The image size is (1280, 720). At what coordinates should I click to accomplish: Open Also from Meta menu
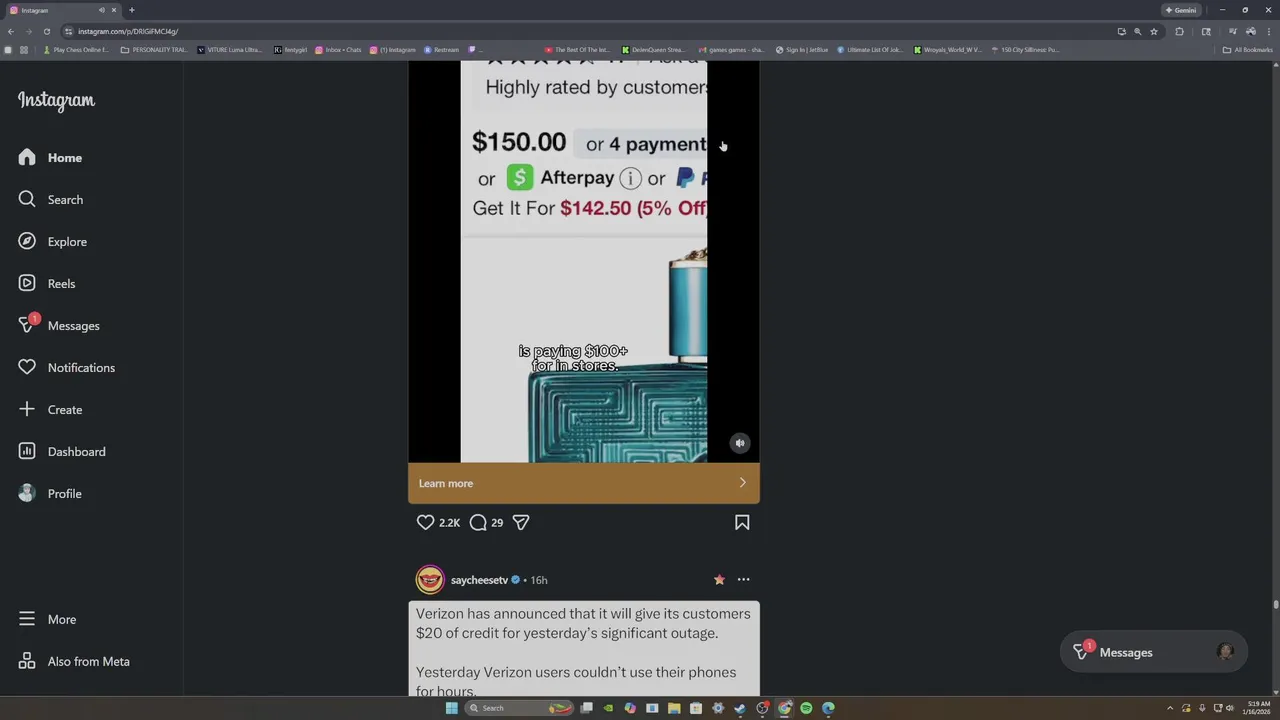tap(73, 662)
